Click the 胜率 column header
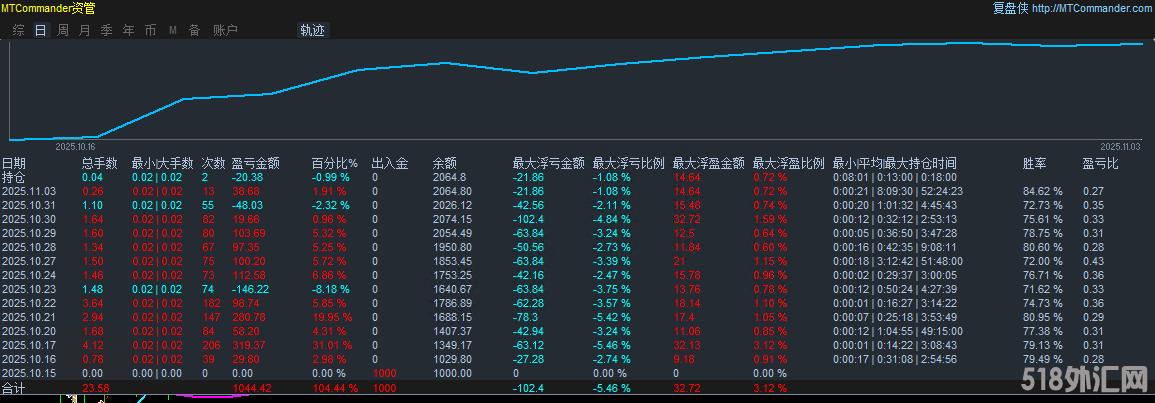Screen dimensions: 1155x403 pyautogui.click(x=1035, y=163)
